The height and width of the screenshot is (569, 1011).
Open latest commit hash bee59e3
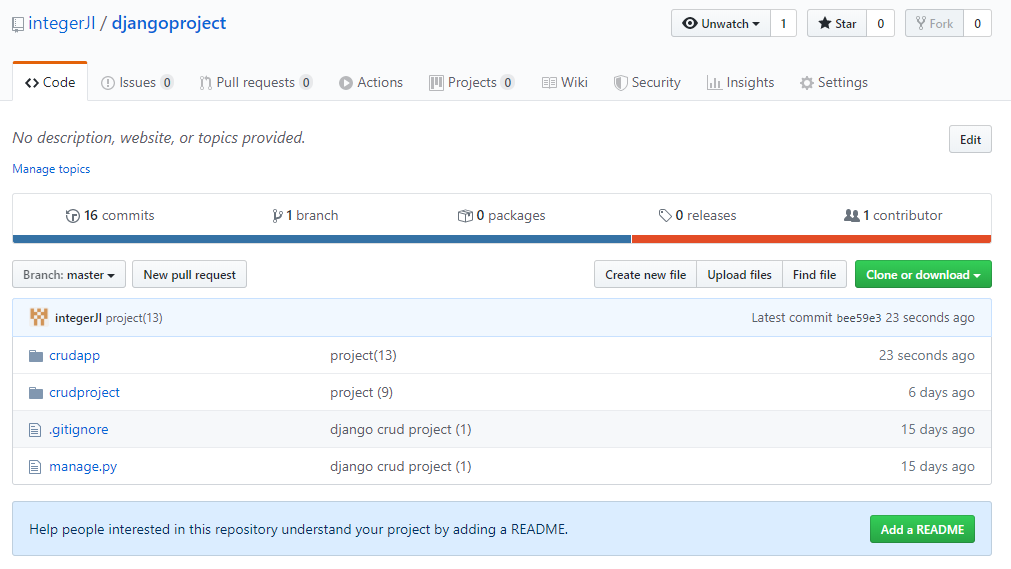coord(858,318)
